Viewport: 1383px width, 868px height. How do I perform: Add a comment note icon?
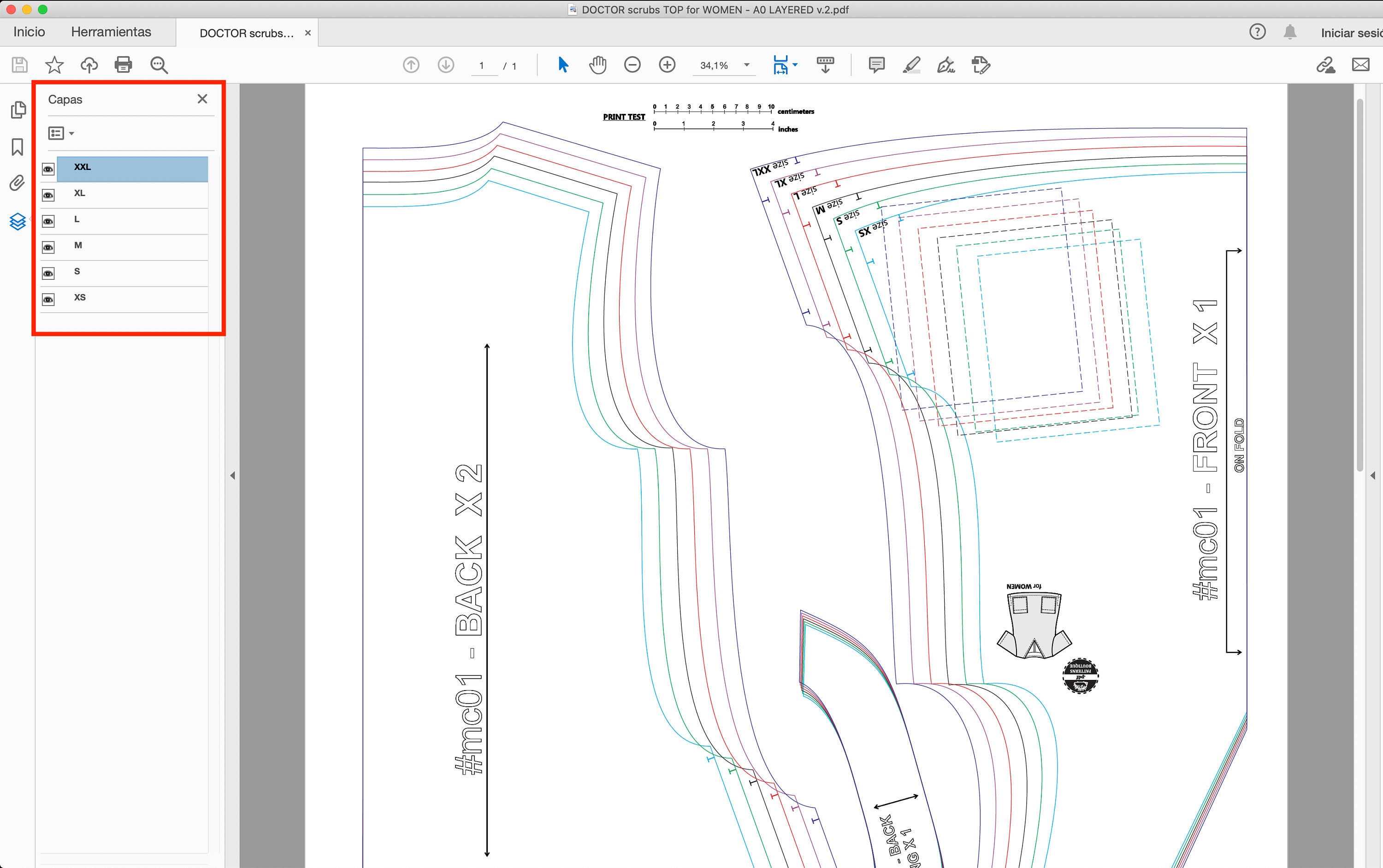[877, 65]
